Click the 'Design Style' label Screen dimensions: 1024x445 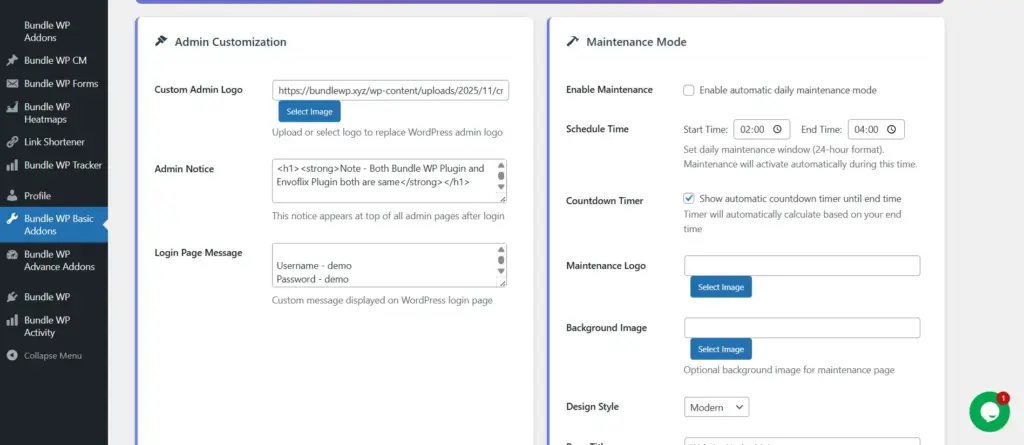click(592, 406)
